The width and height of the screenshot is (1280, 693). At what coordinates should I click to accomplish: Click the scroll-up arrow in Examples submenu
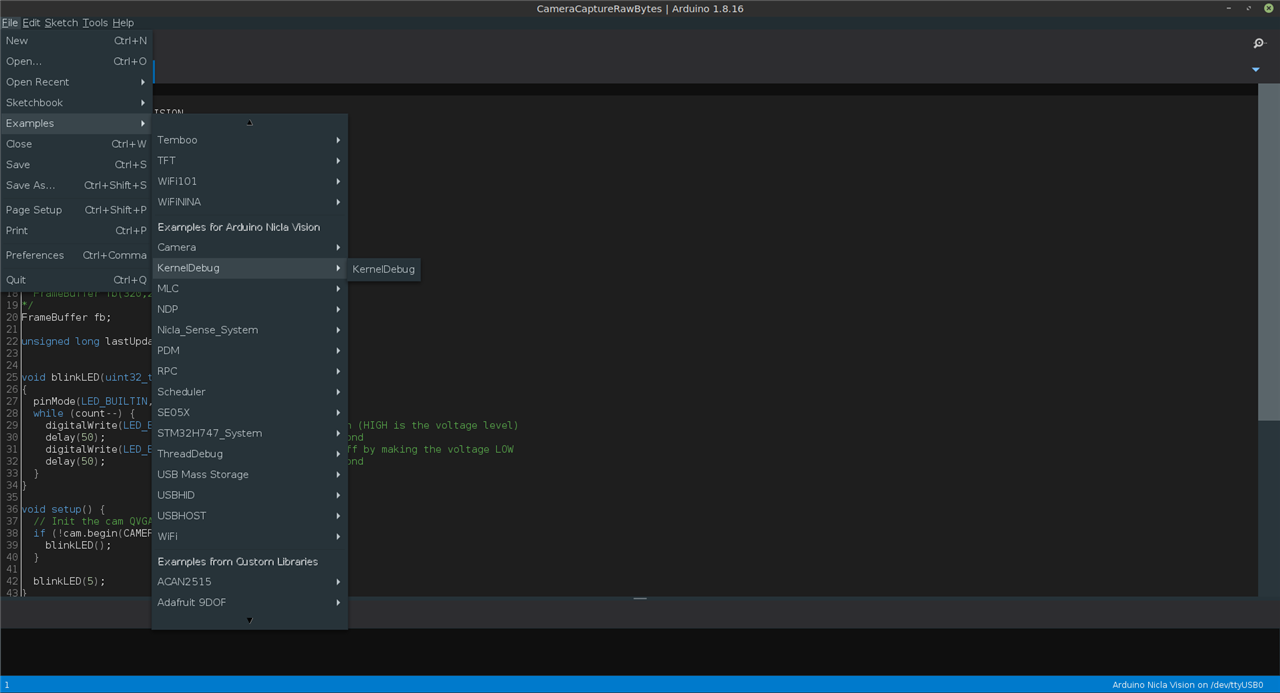click(x=249, y=122)
